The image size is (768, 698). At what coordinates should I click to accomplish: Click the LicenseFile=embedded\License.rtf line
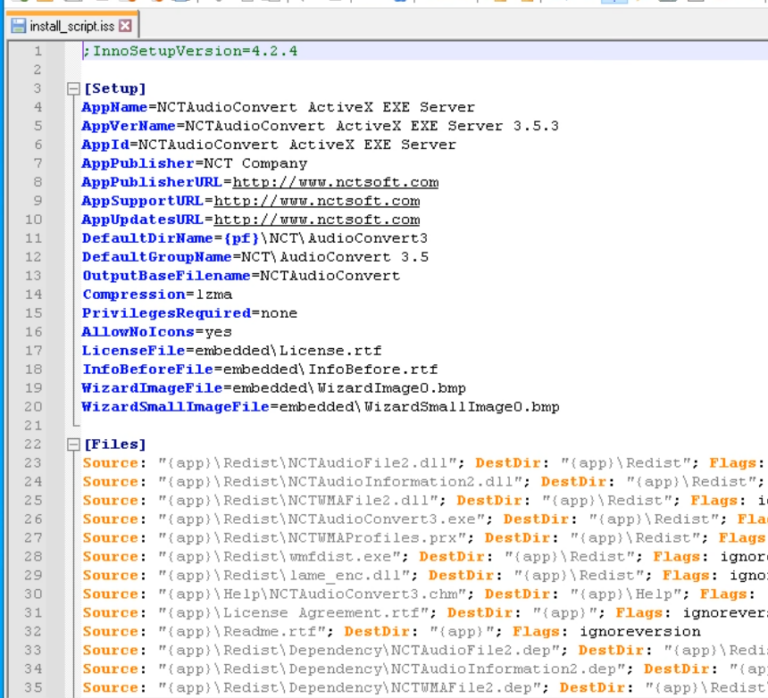231,351
